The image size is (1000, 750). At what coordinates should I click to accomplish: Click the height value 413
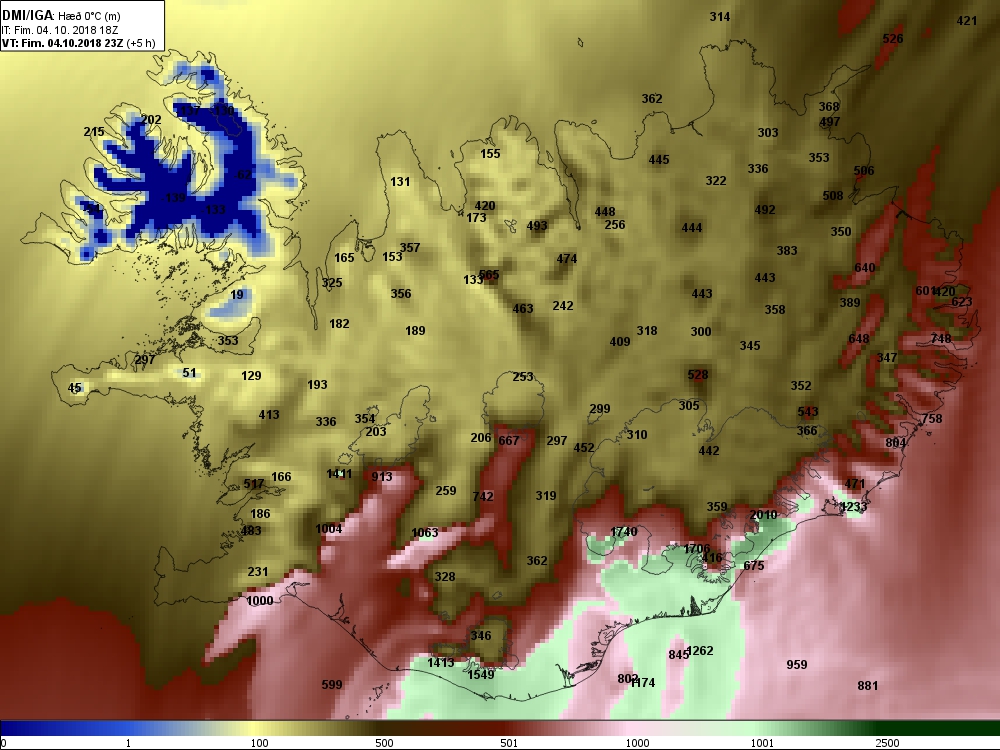[x=269, y=415]
